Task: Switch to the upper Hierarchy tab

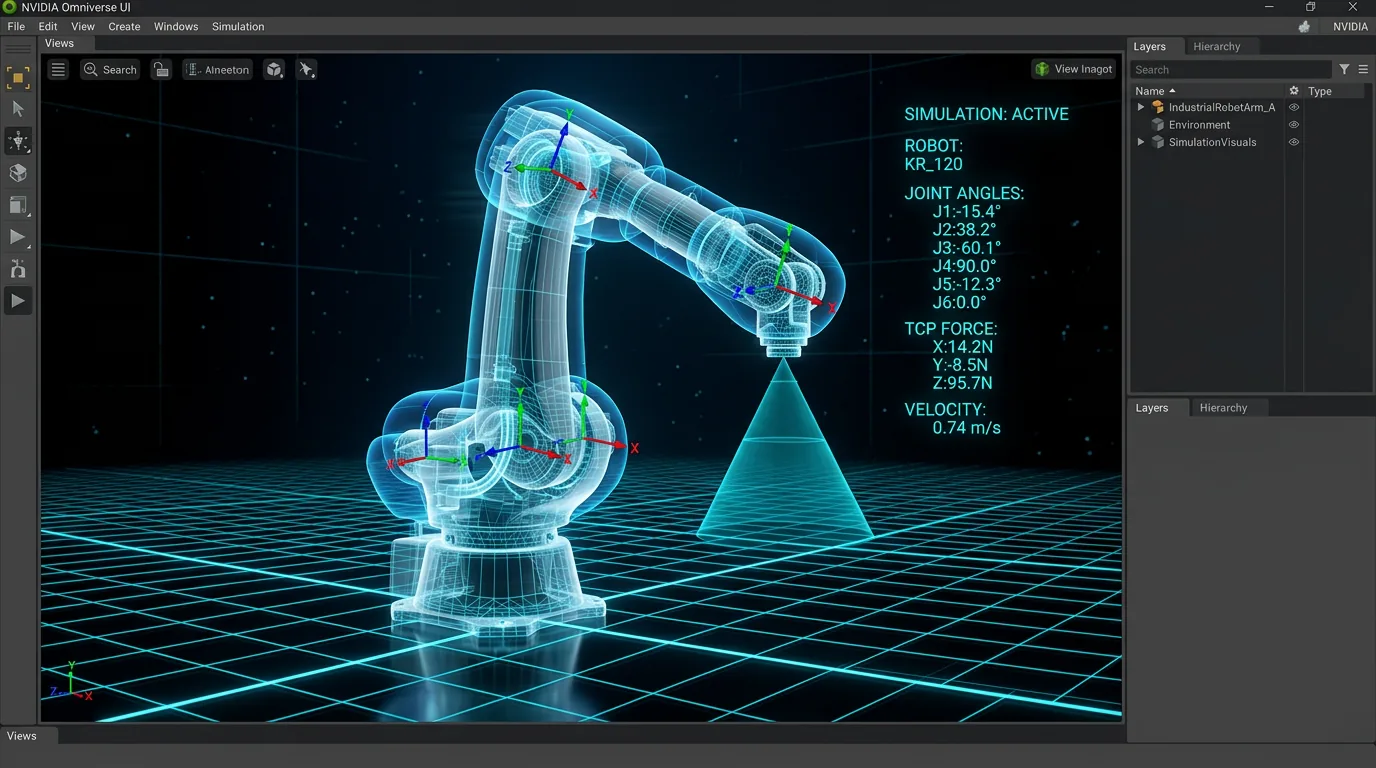Action: pyautogui.click(x=1216, y=47)
